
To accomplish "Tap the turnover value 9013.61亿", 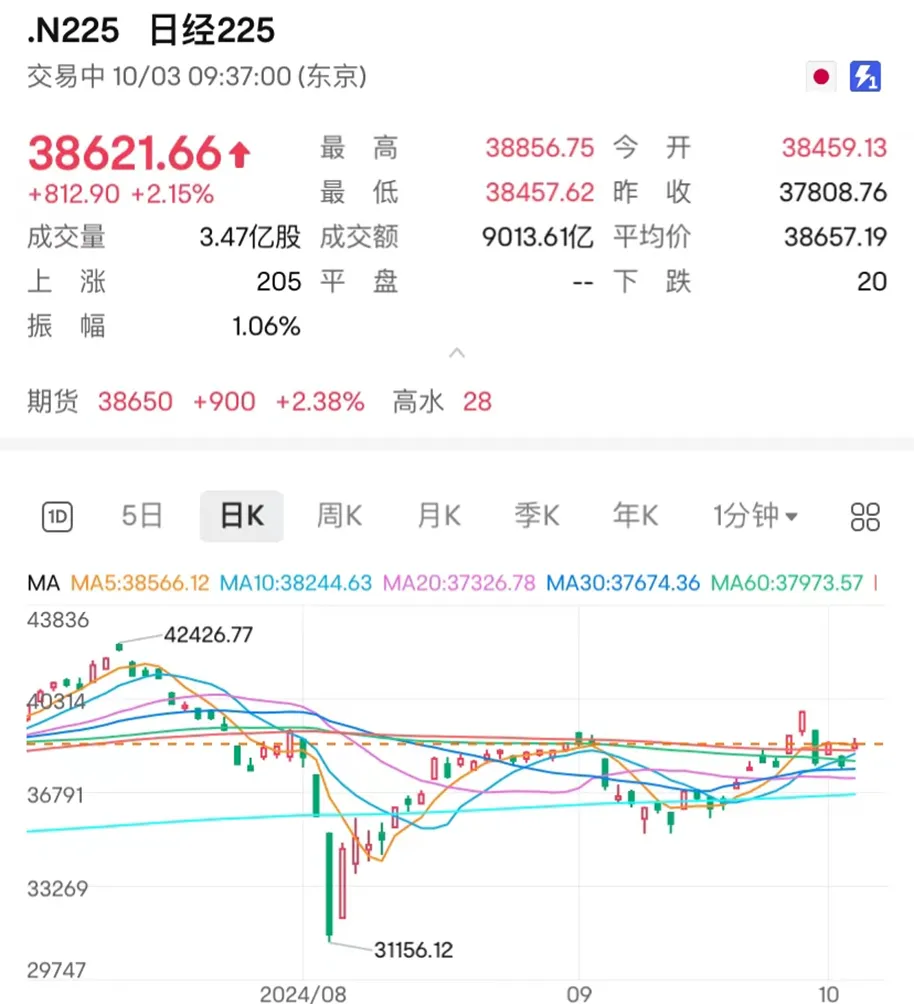I will tap(538, 238).
